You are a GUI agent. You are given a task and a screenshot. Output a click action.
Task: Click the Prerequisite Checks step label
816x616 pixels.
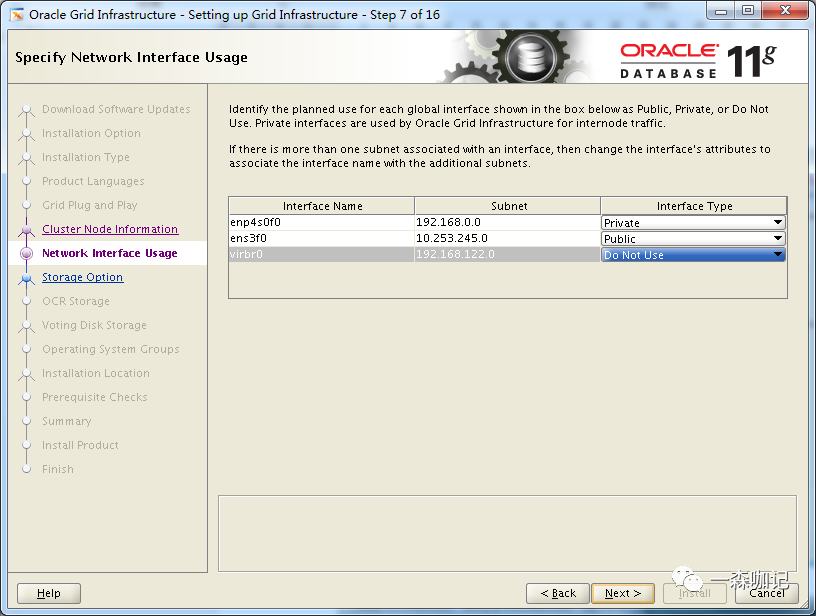pyautogui.click(x=95, y=397)
